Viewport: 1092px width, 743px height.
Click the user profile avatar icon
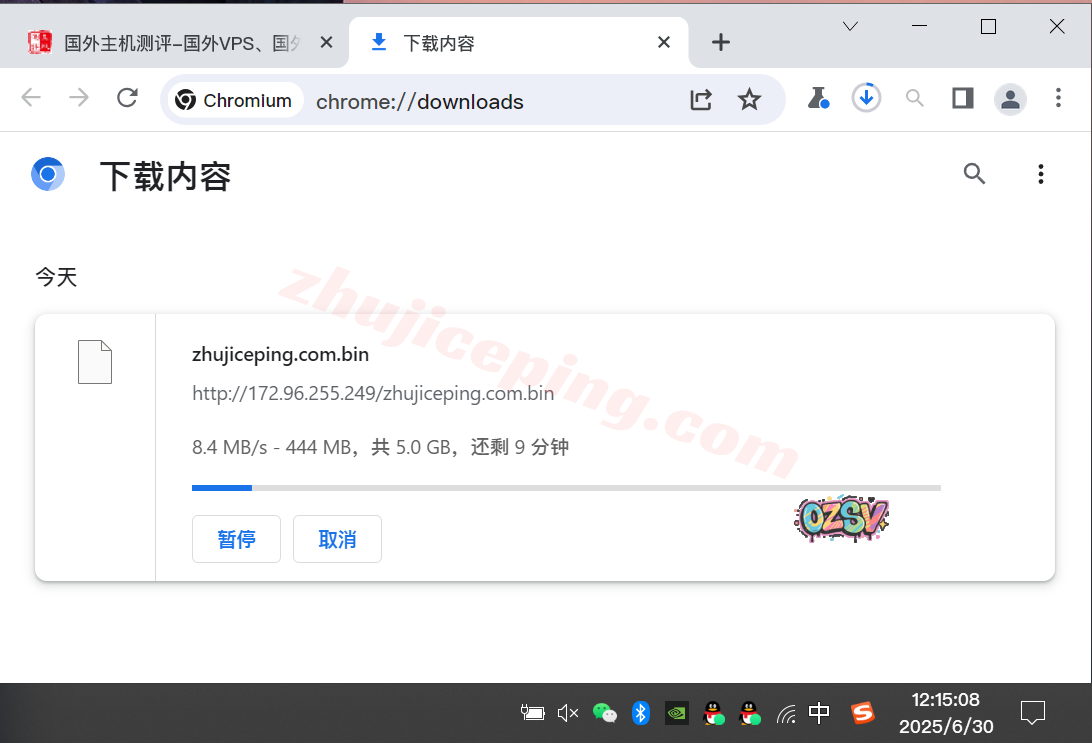(1010, 99)
